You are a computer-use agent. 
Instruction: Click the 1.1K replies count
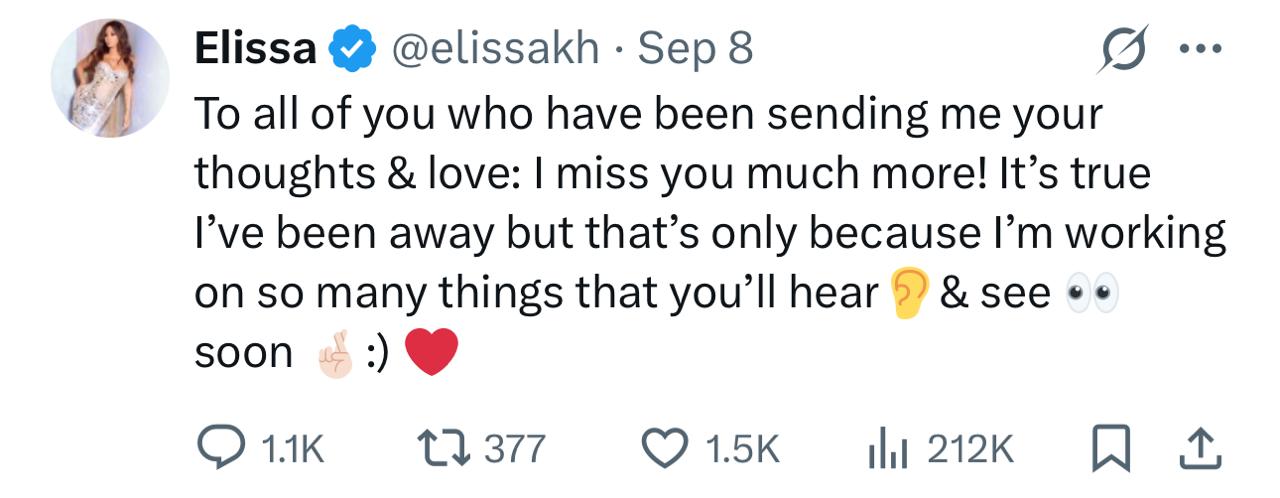point(293,448)
